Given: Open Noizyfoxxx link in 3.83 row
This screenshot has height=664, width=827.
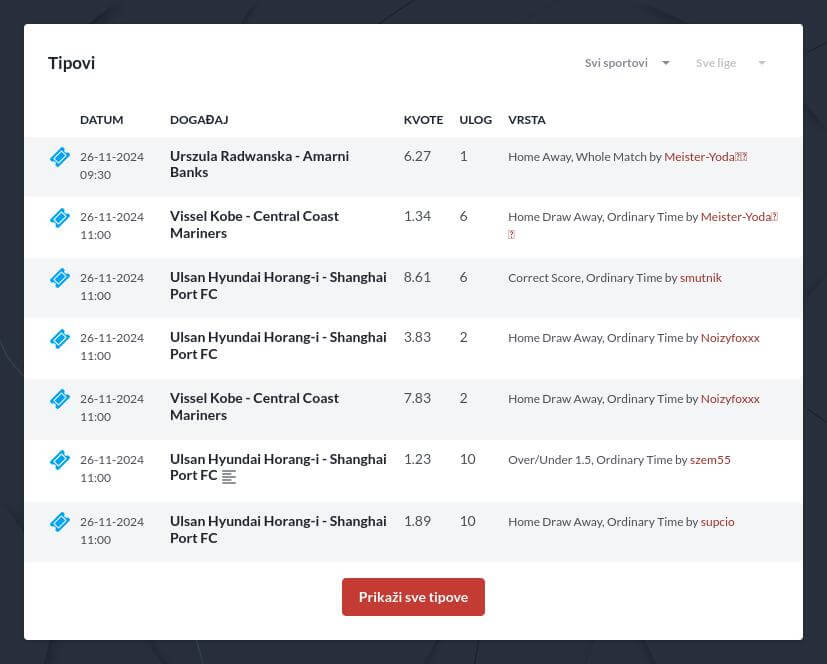Looking at the screenshot, I should 730,338.
